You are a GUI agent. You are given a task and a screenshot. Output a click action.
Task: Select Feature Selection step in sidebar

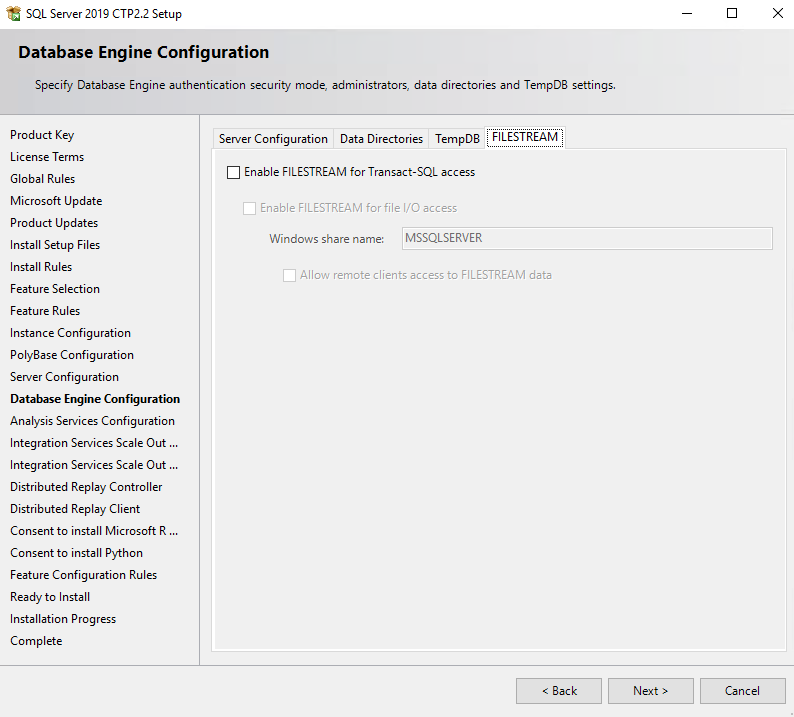coord(55,289)
